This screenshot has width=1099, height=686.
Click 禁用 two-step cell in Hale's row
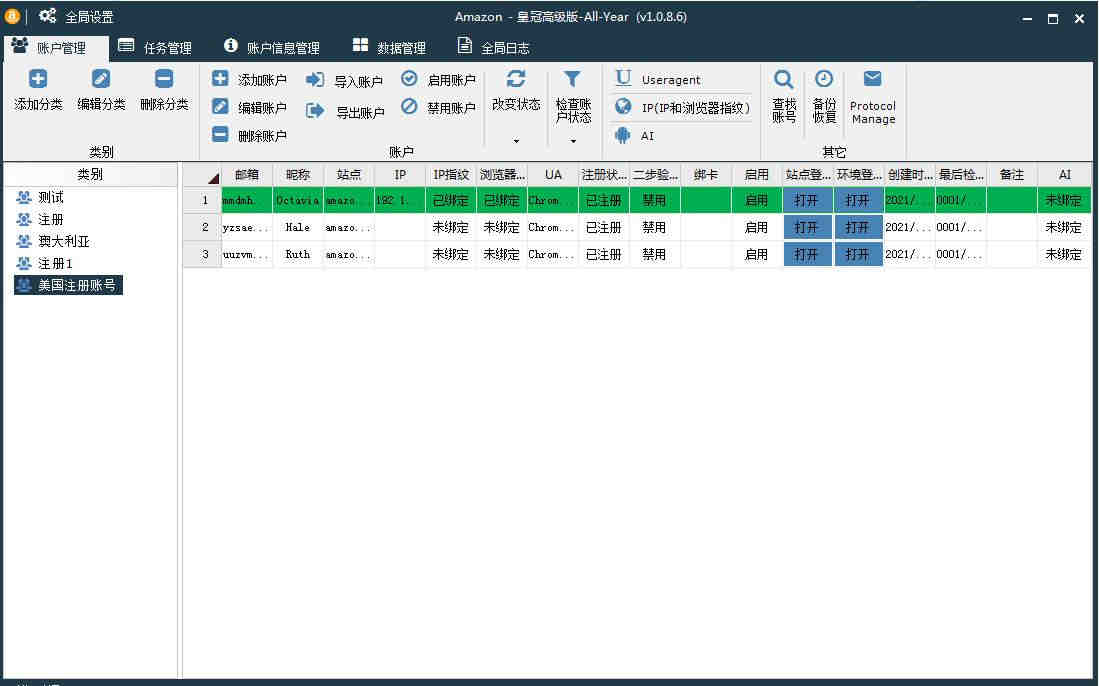655,228
